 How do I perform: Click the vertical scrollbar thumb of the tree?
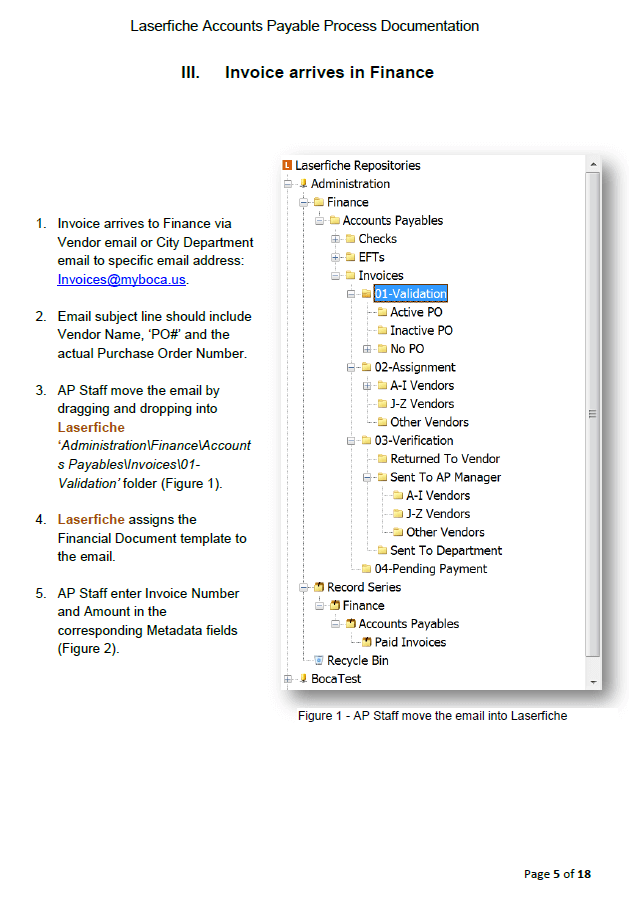pos(593,414)
